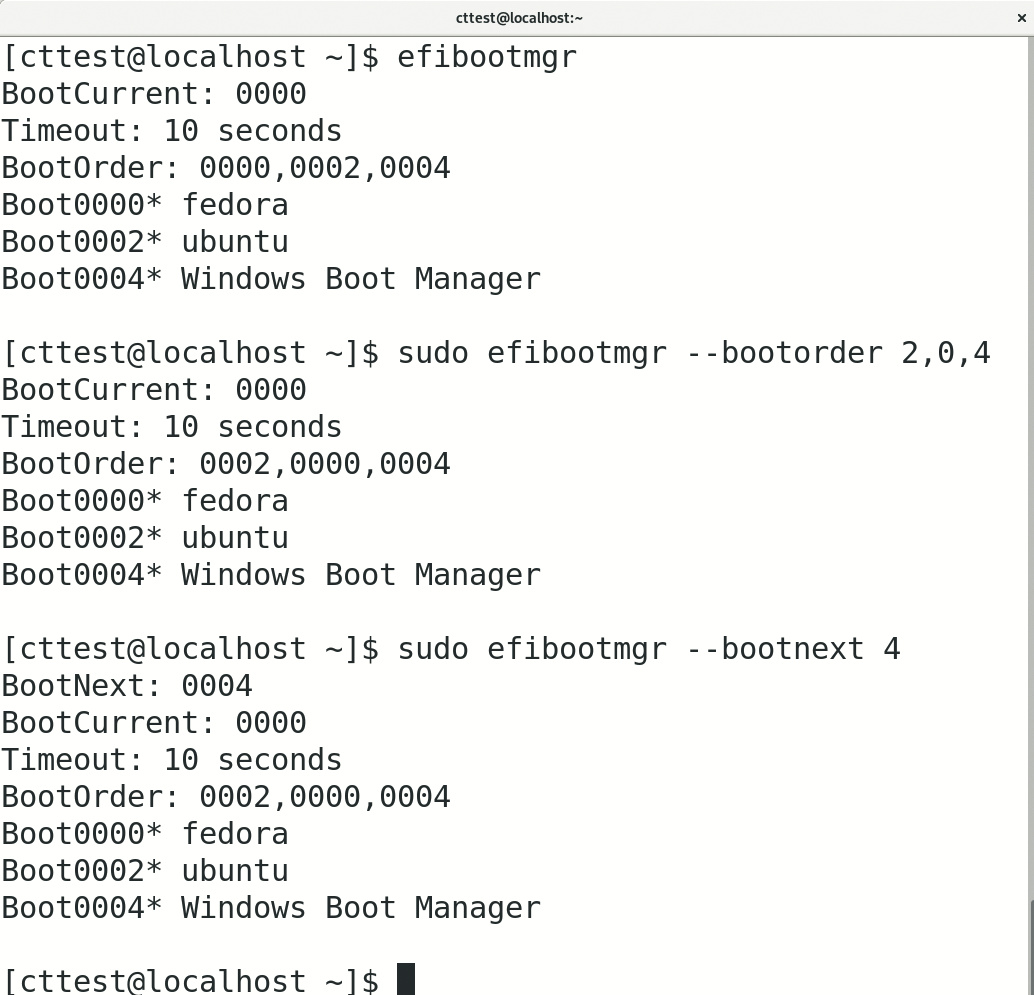Click the BootNext: 0004 output line
The image size is (1034, 995).
[127, 686]
